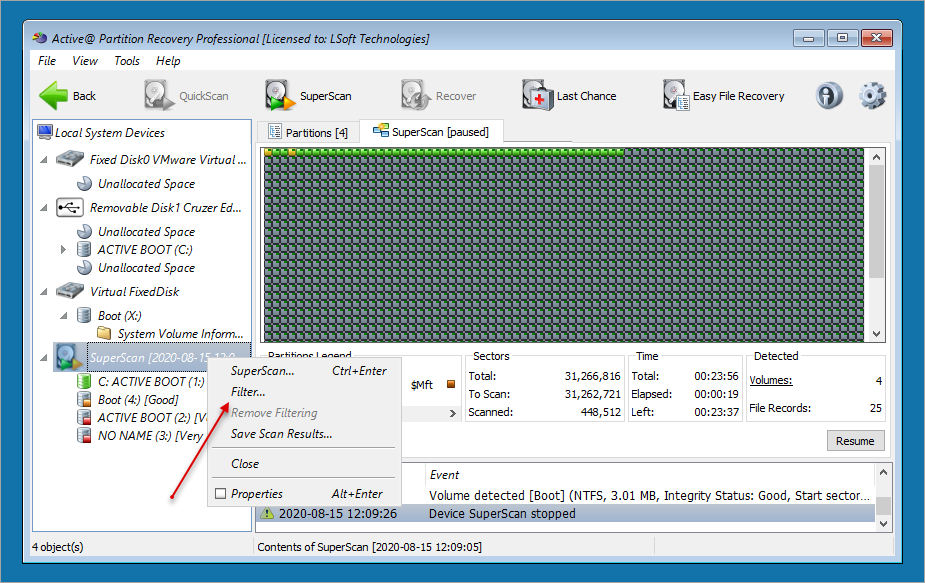Open the View menu

click(85, 61)
